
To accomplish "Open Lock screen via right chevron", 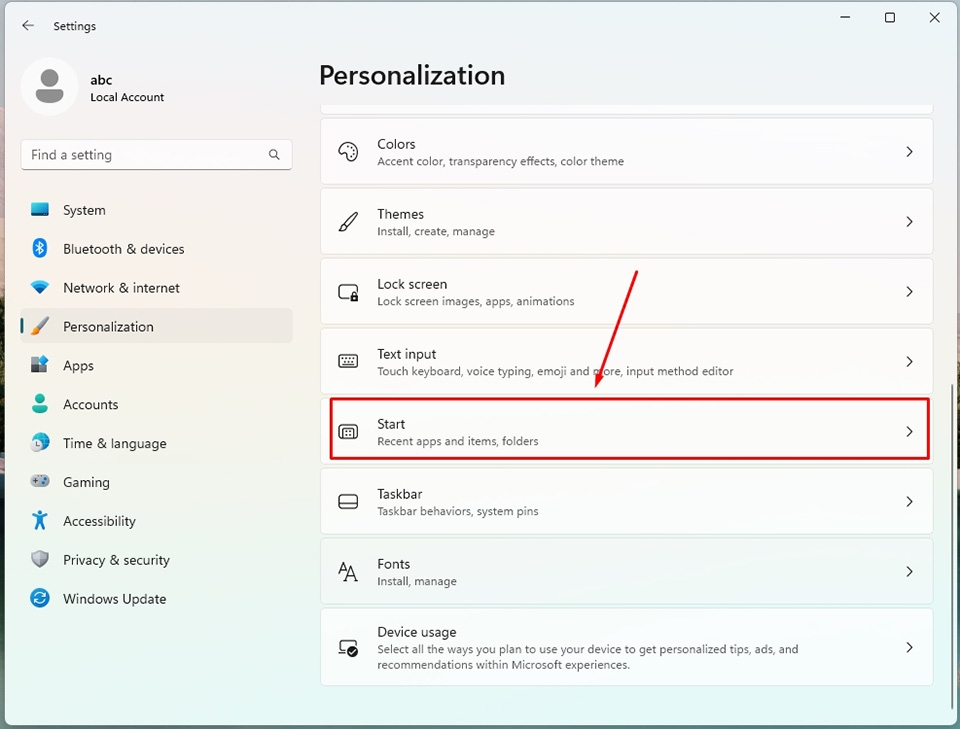I will tap(909, 291).
